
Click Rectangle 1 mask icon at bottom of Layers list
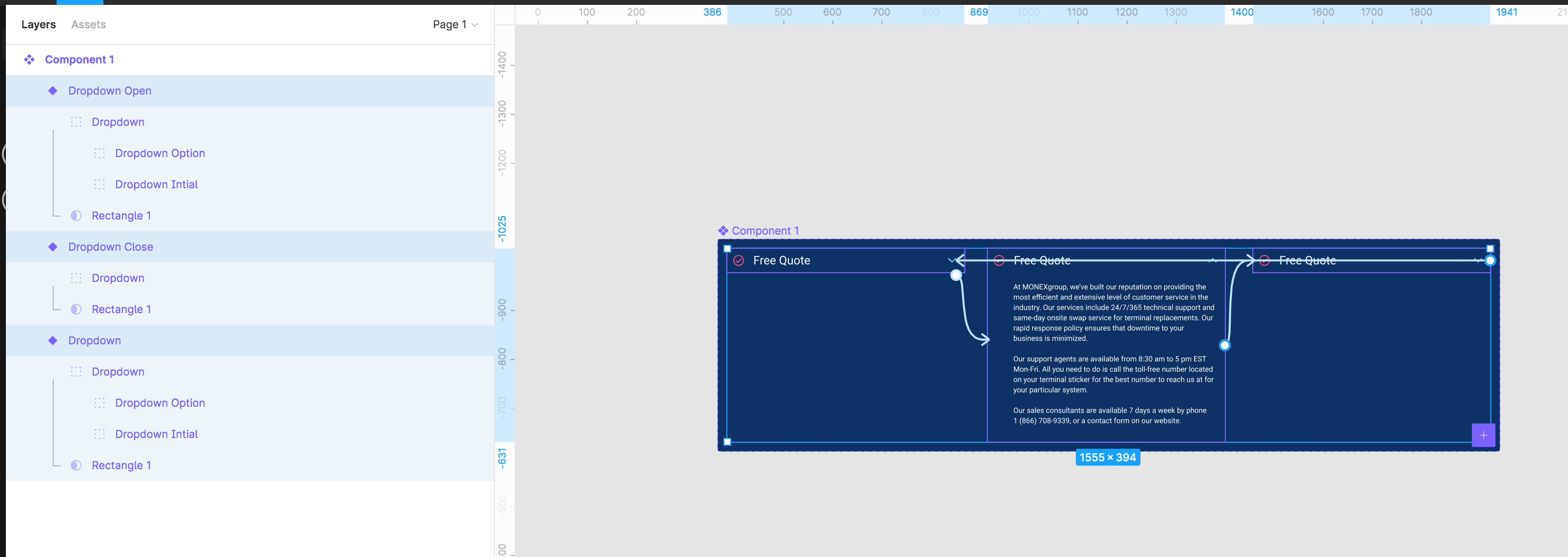(x=76, y=465)
